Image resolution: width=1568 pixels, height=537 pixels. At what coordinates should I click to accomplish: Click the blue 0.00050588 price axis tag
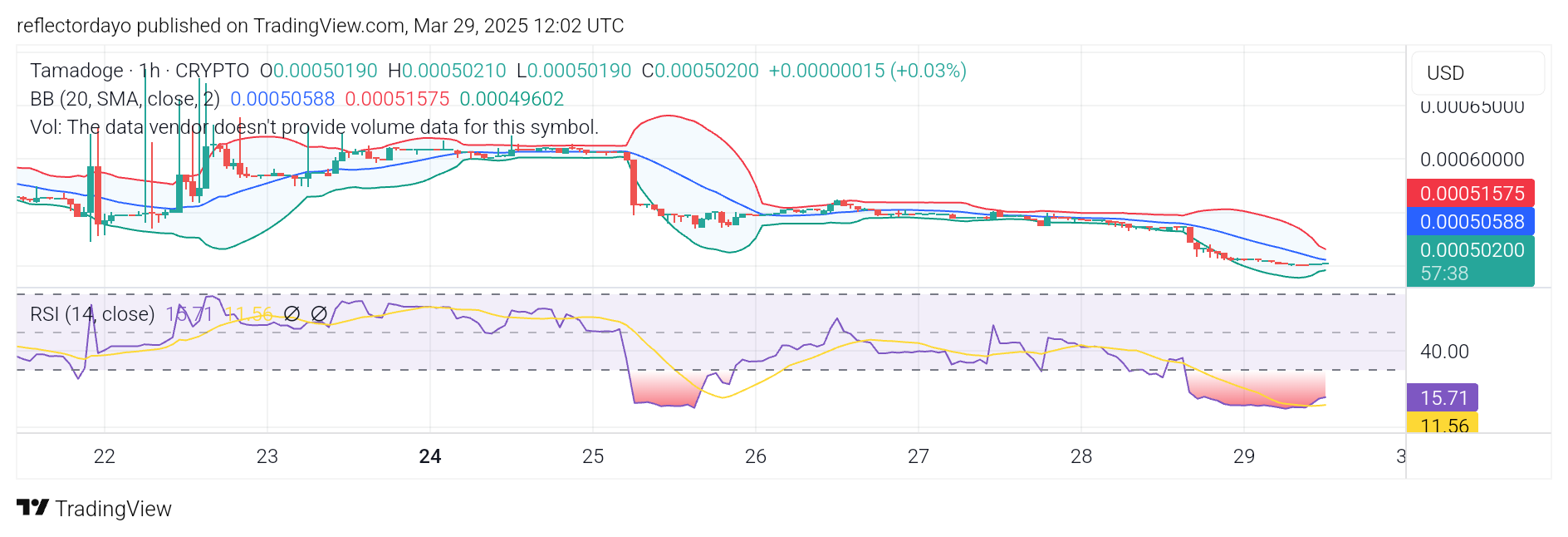[1471, 222]
